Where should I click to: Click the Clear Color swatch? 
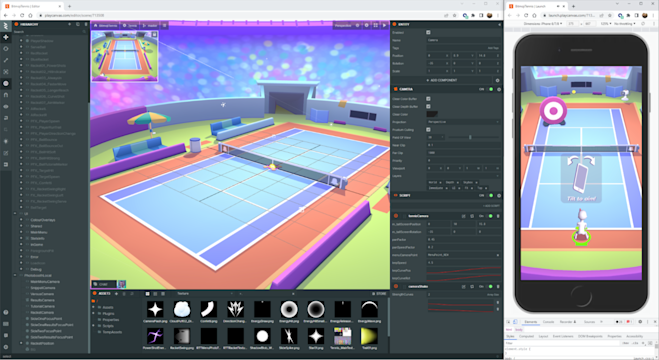pos(432,114)
